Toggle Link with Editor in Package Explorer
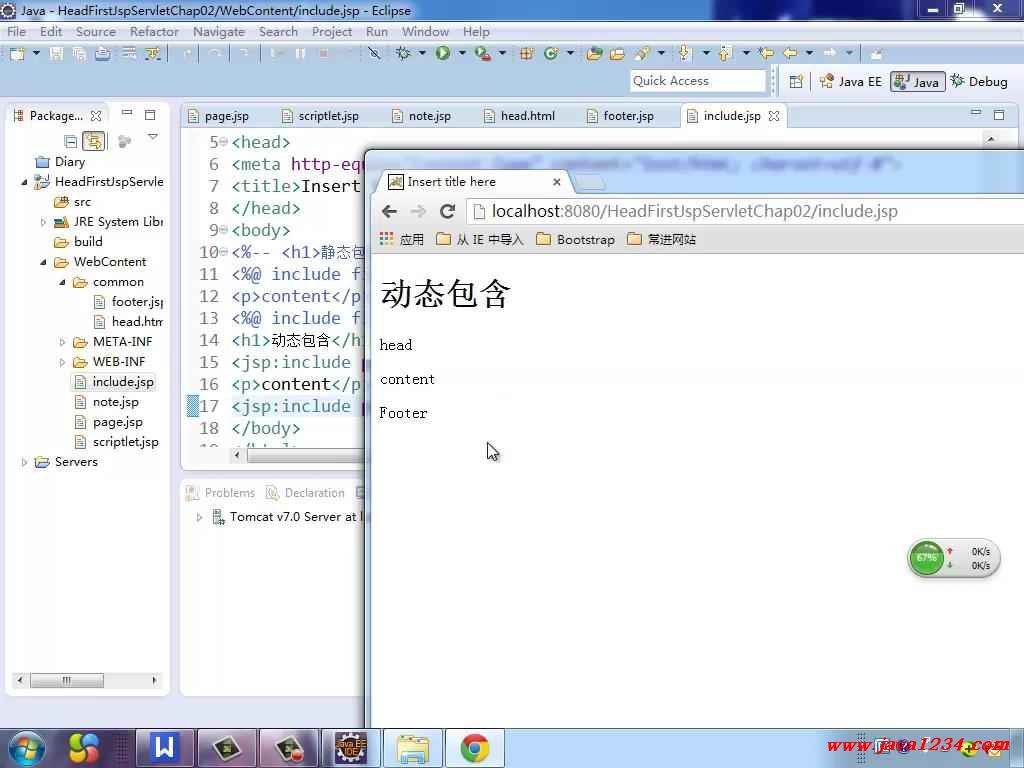This screenshot has height=768, width=1024. point(93,141)
